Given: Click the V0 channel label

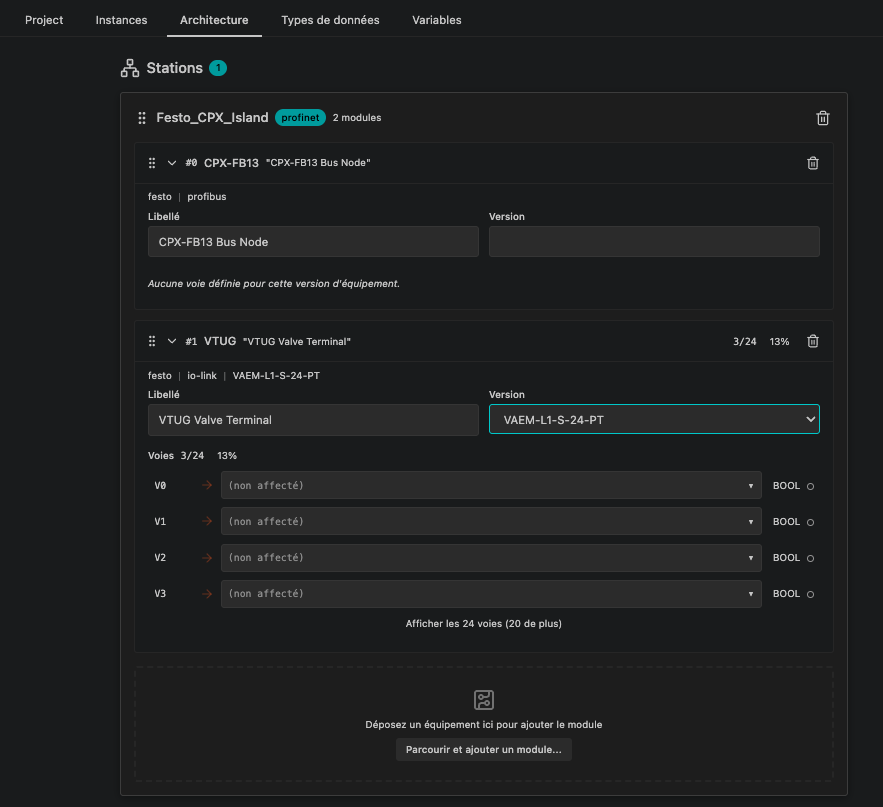Looking at the screenshot, I should [160, 485].
